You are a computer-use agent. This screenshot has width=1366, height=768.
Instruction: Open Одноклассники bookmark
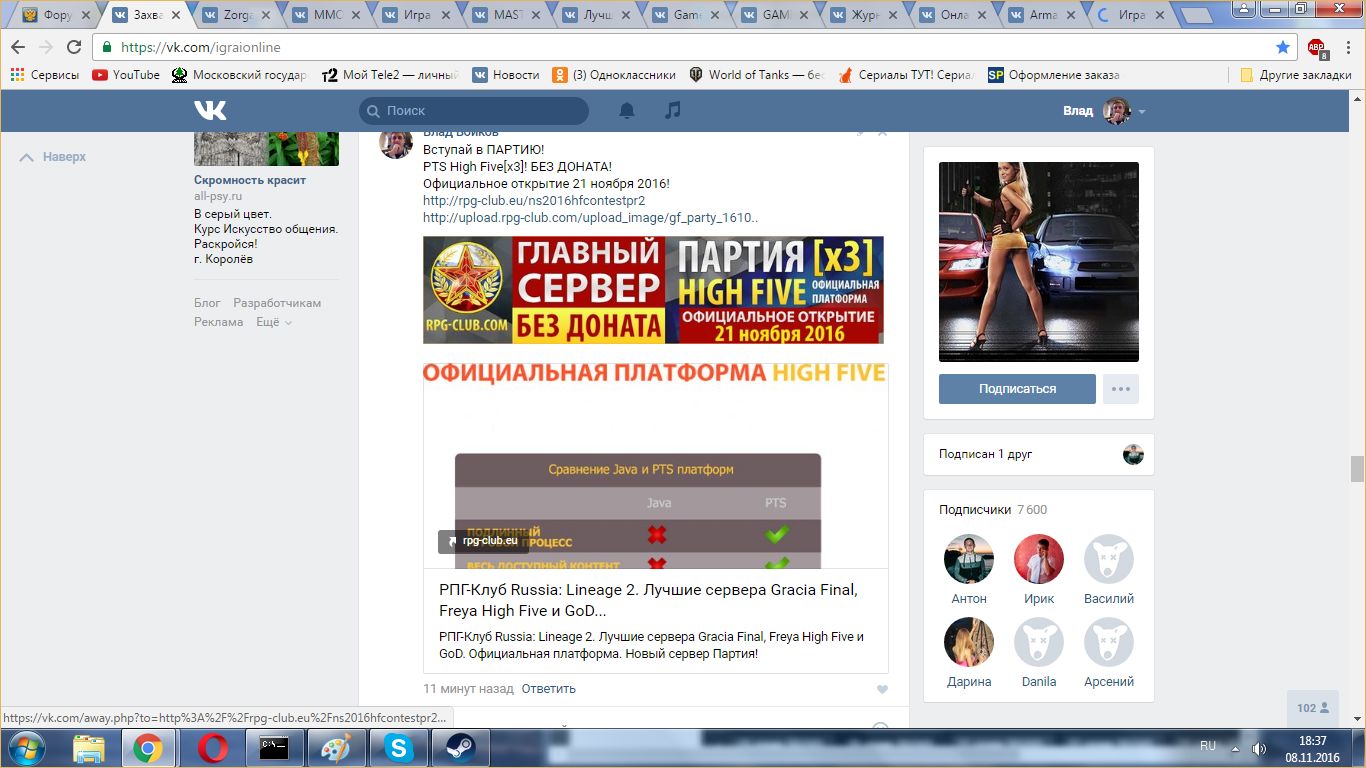coord(614,75)
